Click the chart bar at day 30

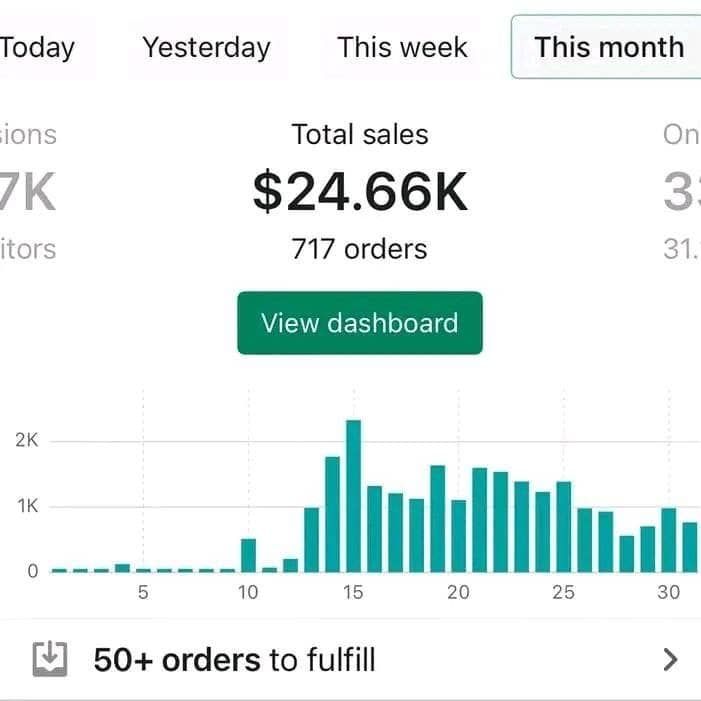point(668,540)
